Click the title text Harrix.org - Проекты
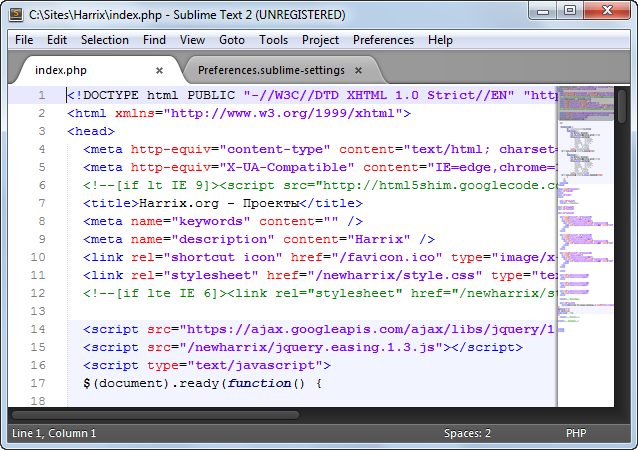The image size is (638, 450). (219, 203)
